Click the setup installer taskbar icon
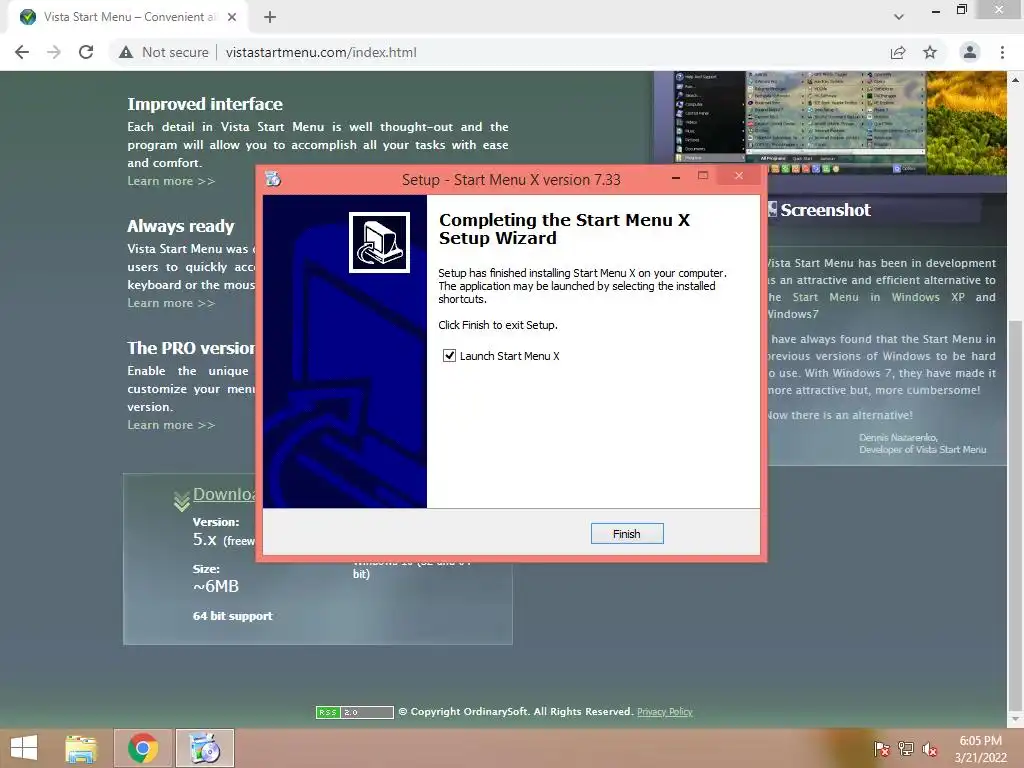This screenshot has height=768, width=1024. pyautogui.click(x=204, y=748)
